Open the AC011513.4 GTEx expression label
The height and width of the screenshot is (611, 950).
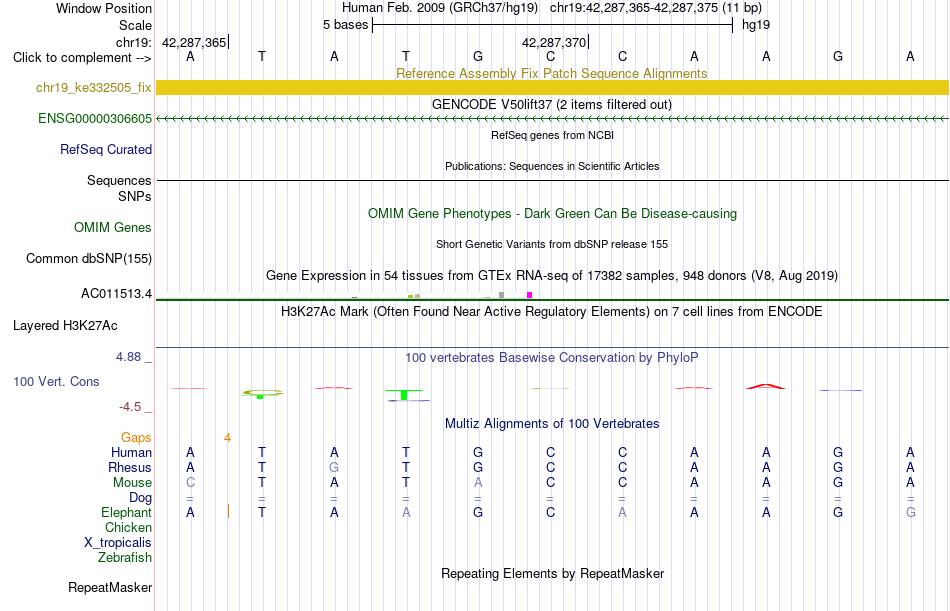tap(116, 293)
